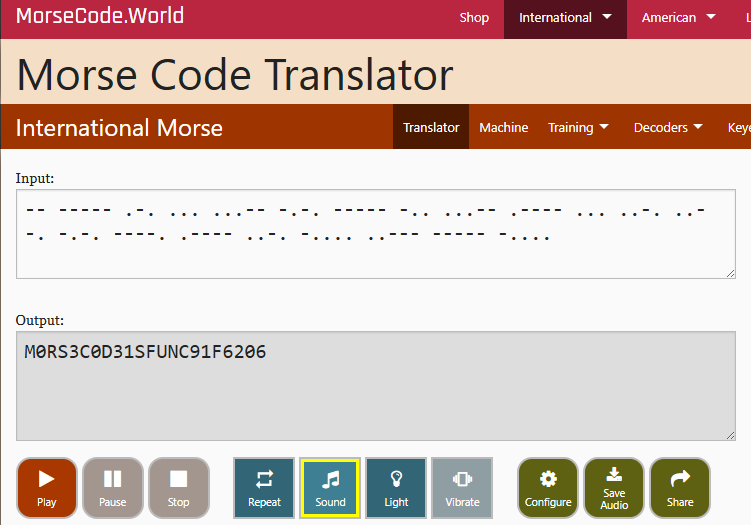Share the translation

point(680,488)
